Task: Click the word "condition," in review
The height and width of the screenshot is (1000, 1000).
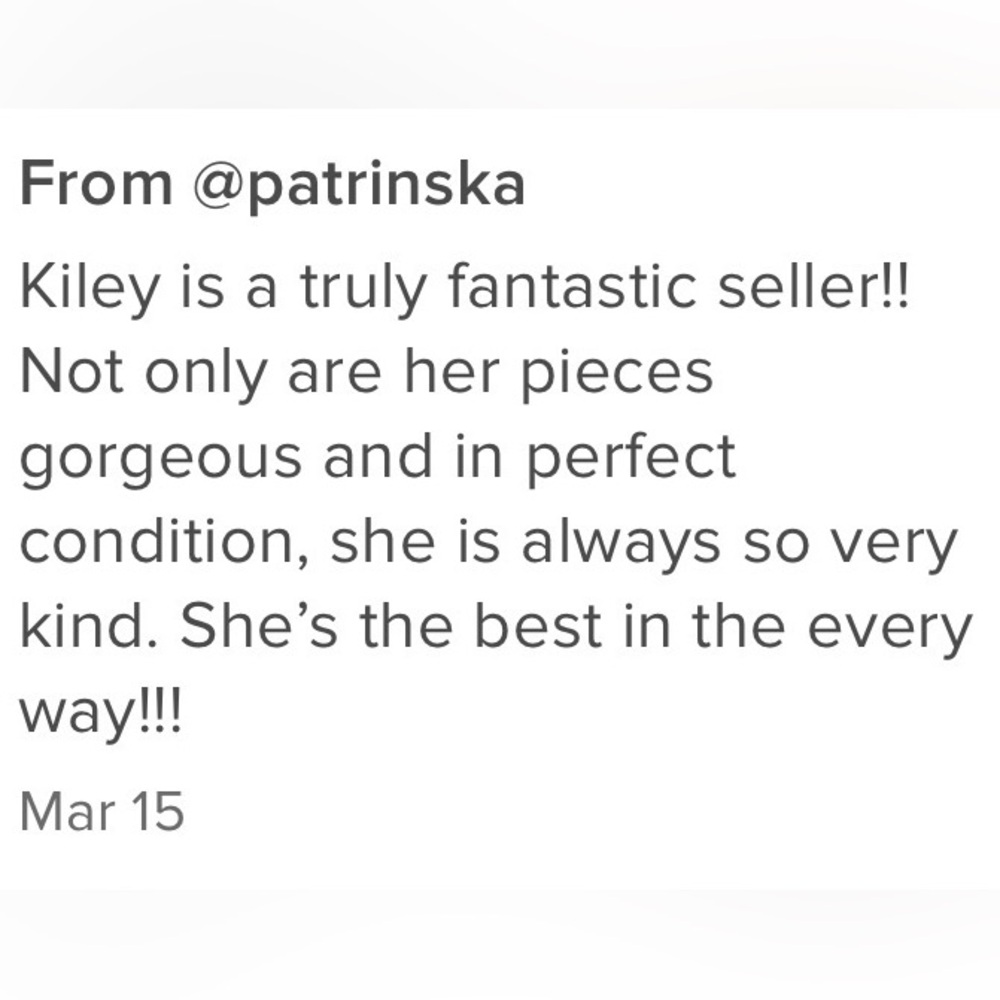Action: tap(161, 543)
